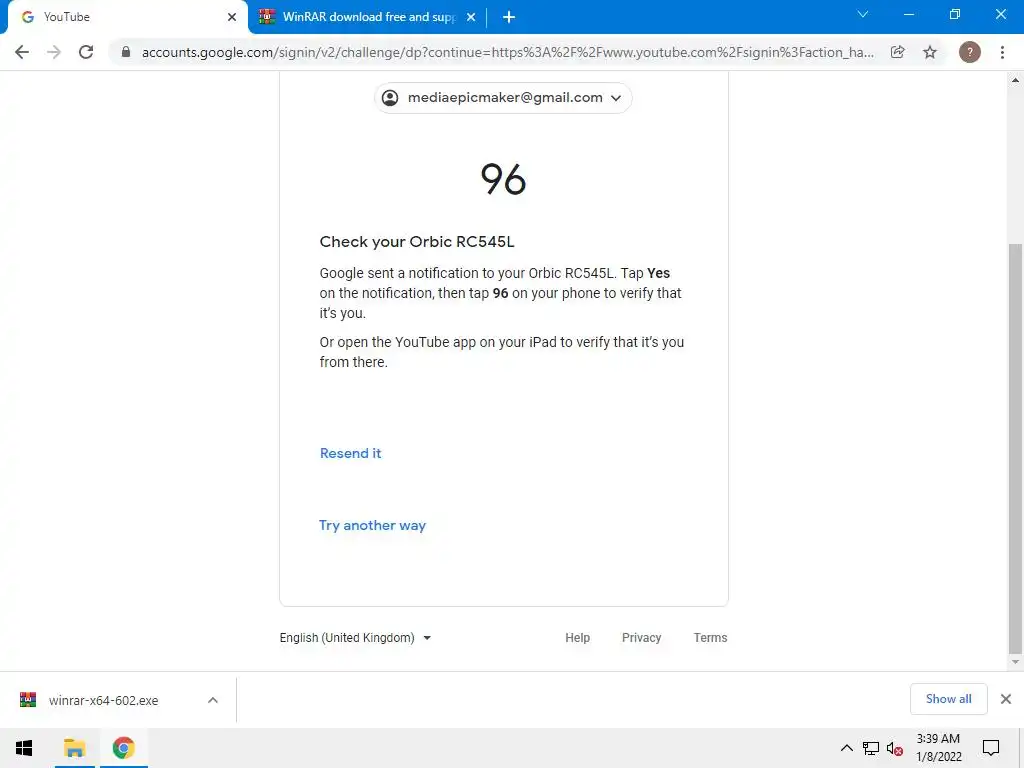Open the Help link
Viewport: 1024px width, 768px height.
pos(577,638)
